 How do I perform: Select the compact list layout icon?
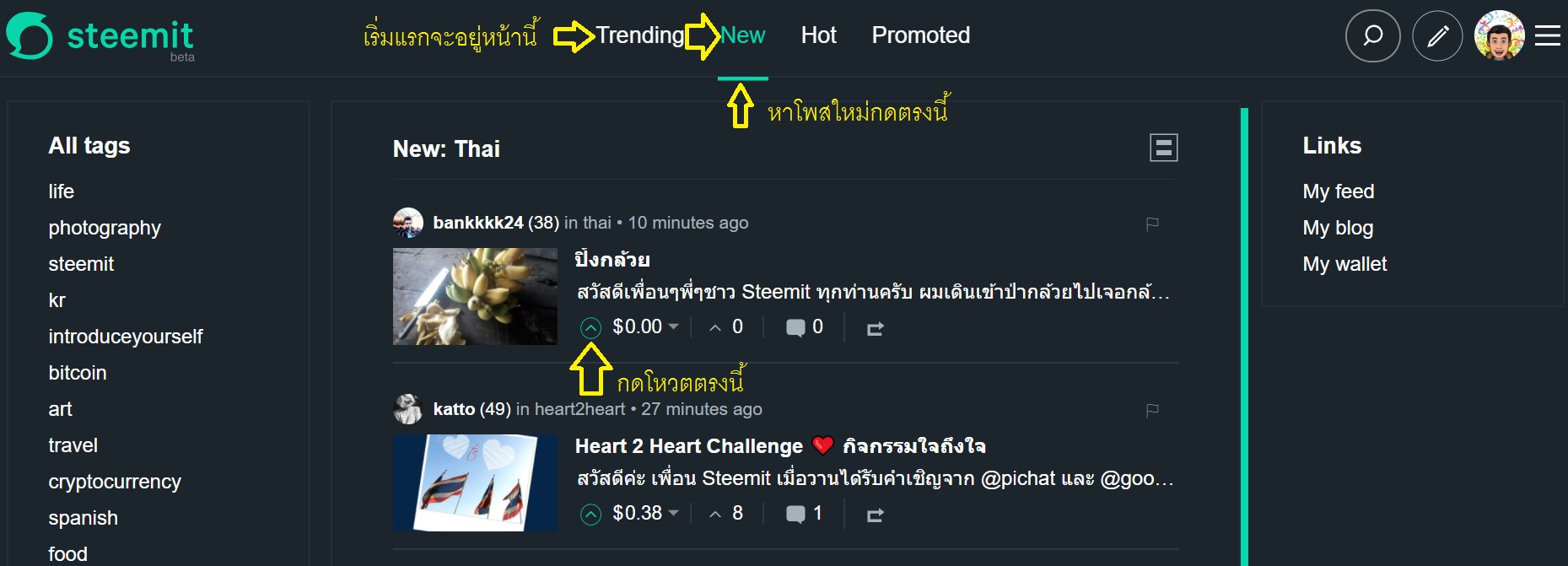(x=1164, y=147)
